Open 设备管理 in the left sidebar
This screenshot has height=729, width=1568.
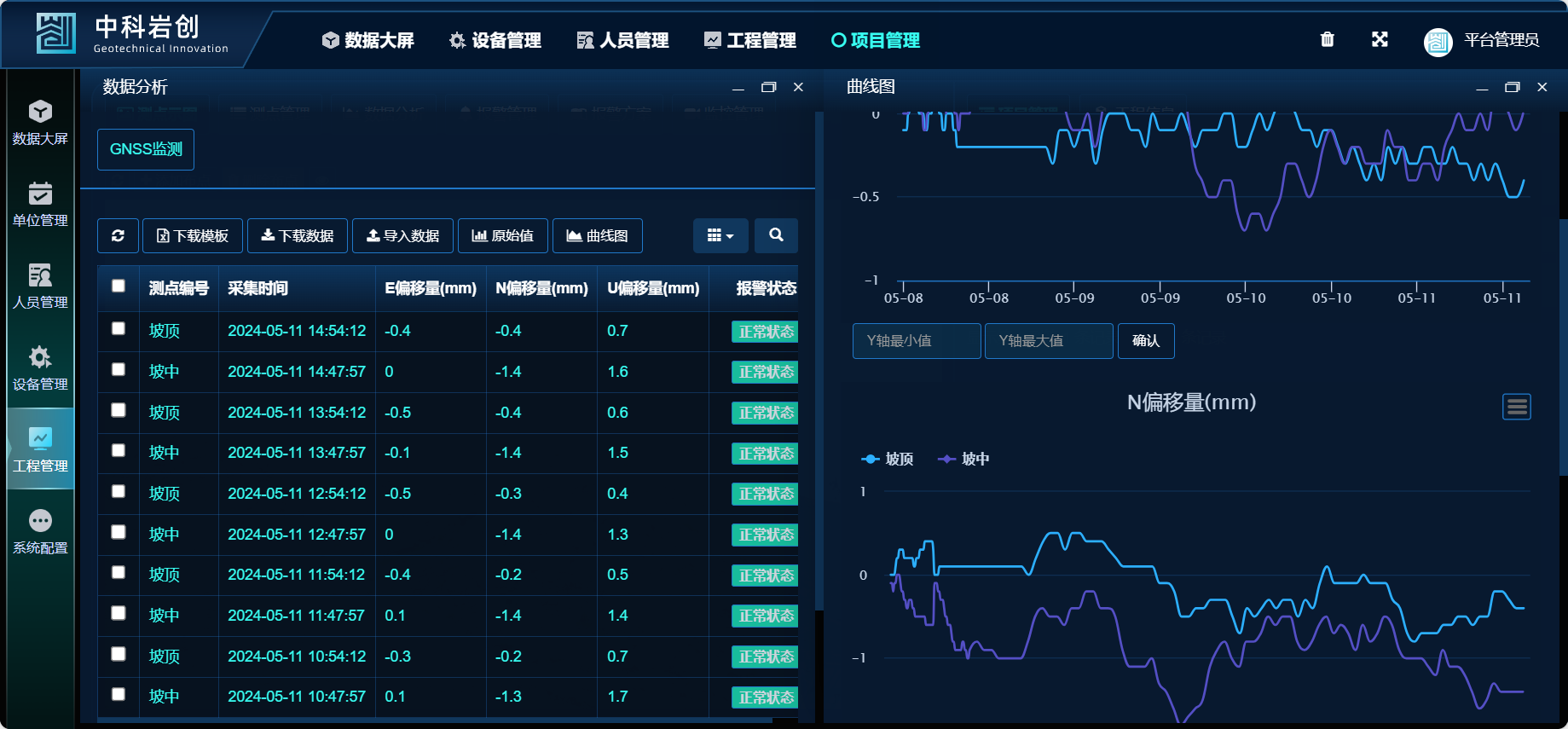tap(40, 367)
